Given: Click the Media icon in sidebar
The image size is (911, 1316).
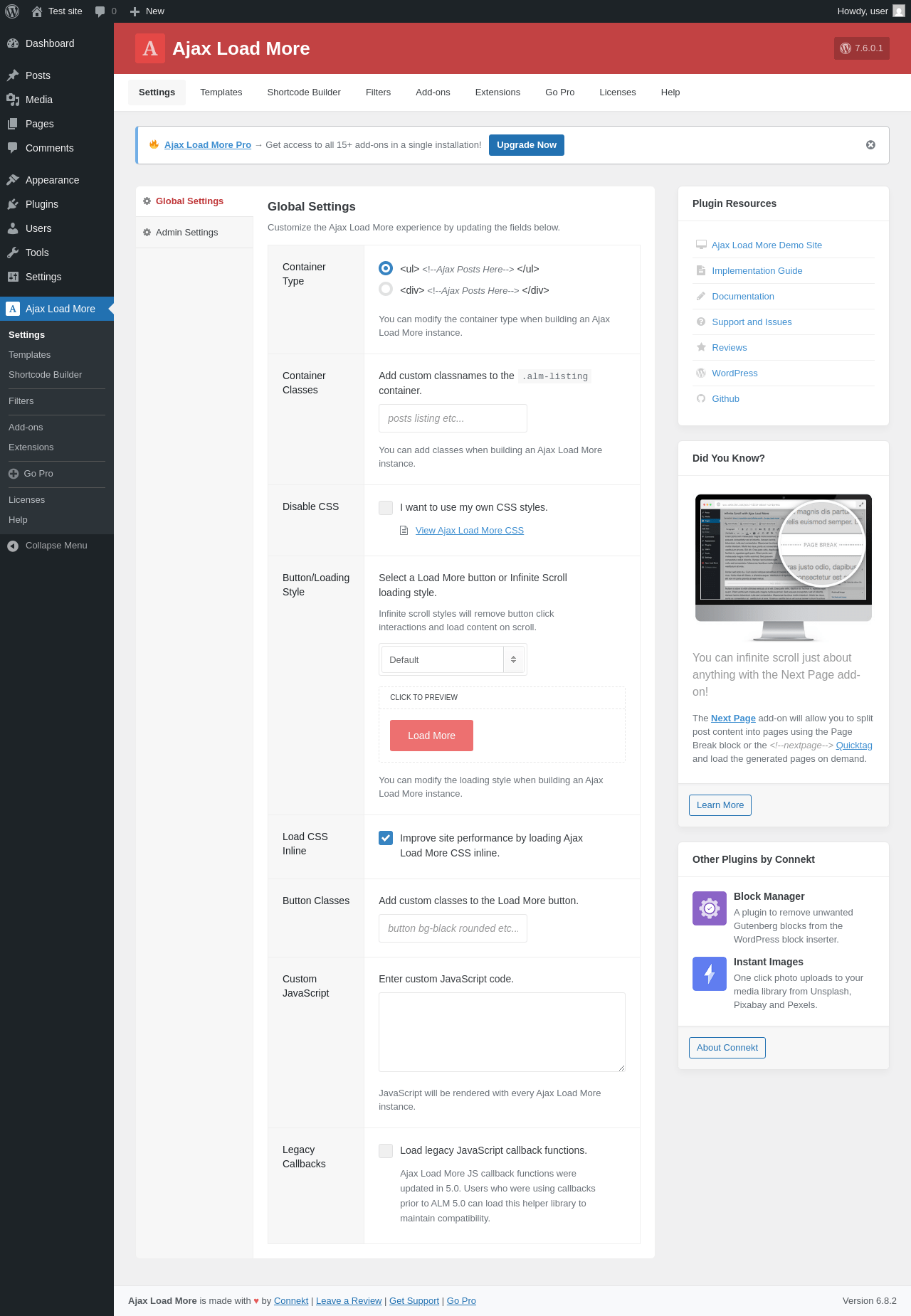Looking at the screenshot, I should (13, 100).
